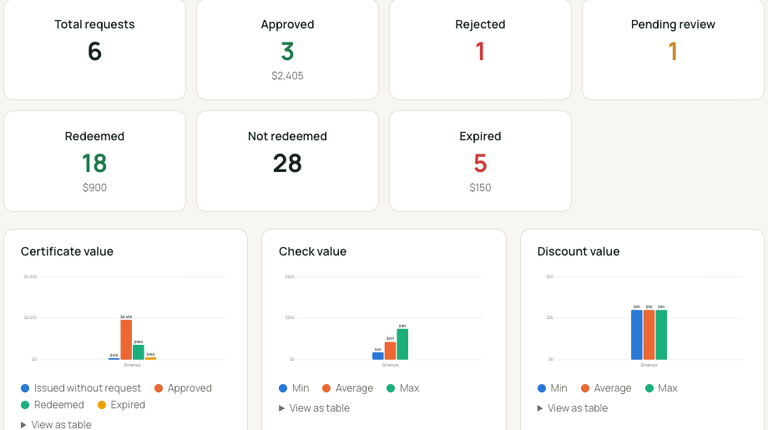
Task: Expand View as table under Certificate value
Action: [x=56, y=424]
